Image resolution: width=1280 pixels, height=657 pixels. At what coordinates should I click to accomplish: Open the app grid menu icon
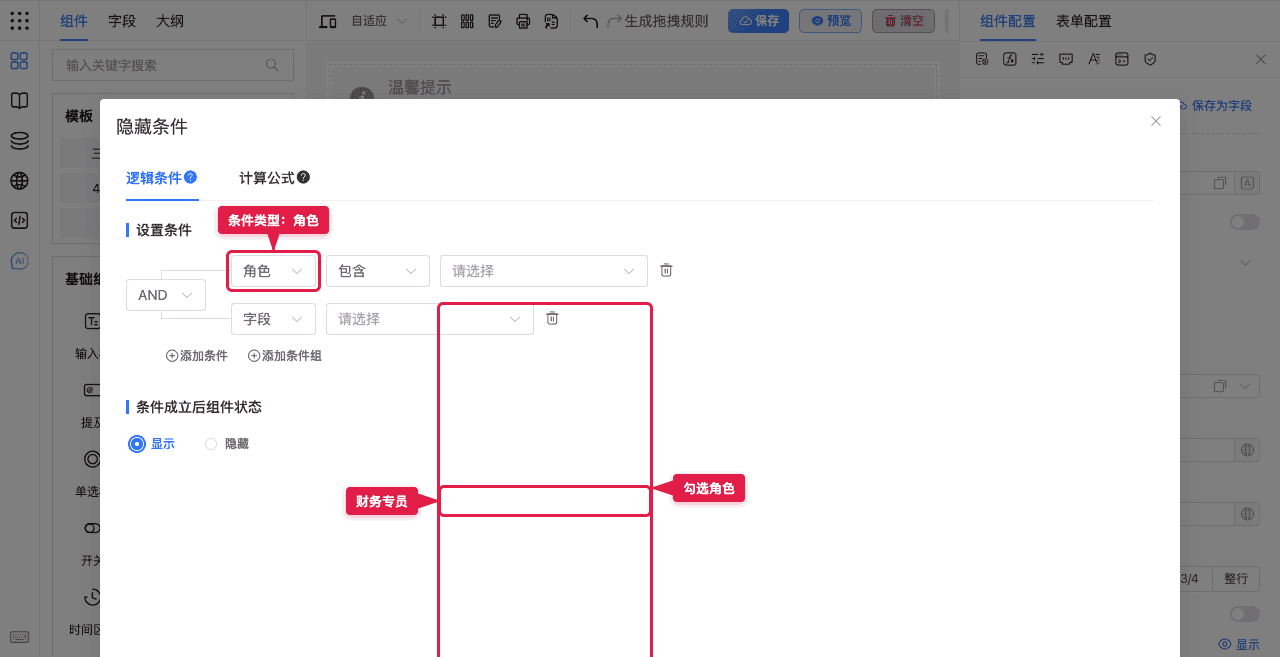point(19,21)
